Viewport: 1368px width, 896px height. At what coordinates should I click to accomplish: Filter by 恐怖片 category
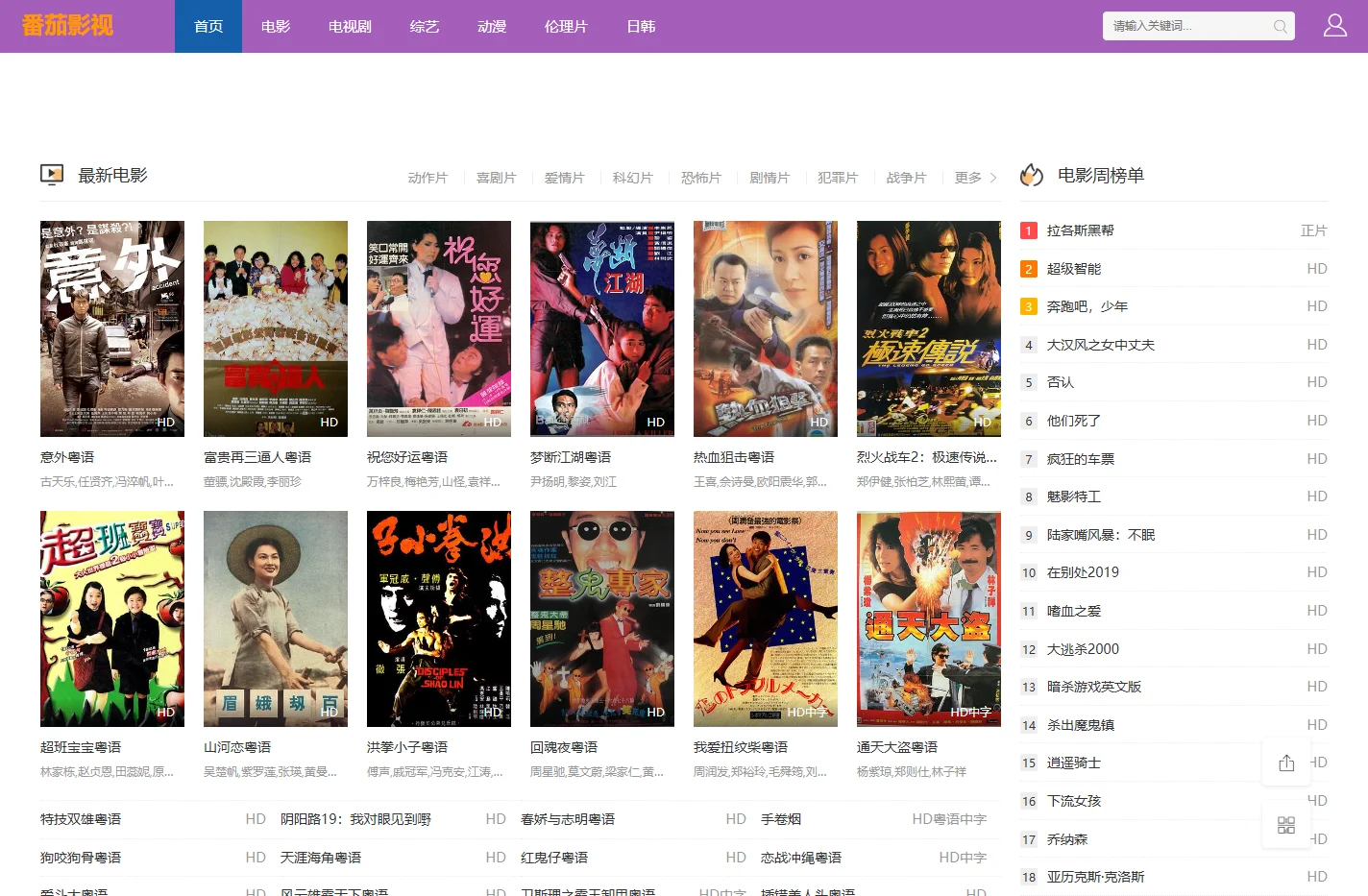tap(700, 178)
